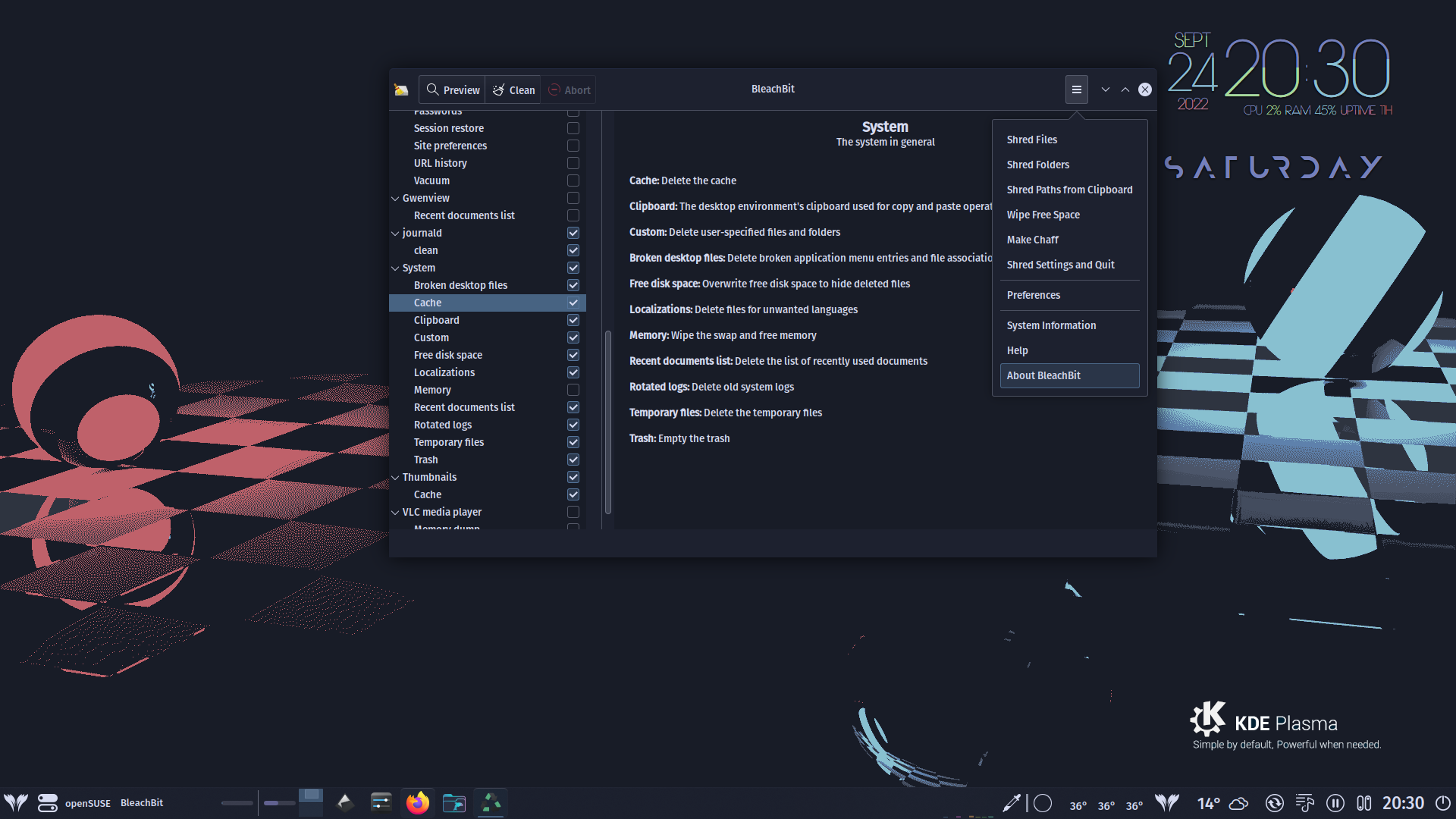The image size is (1456, 819).
Task: Open Preferences from the menu
Action: [x=1069, y=295]
